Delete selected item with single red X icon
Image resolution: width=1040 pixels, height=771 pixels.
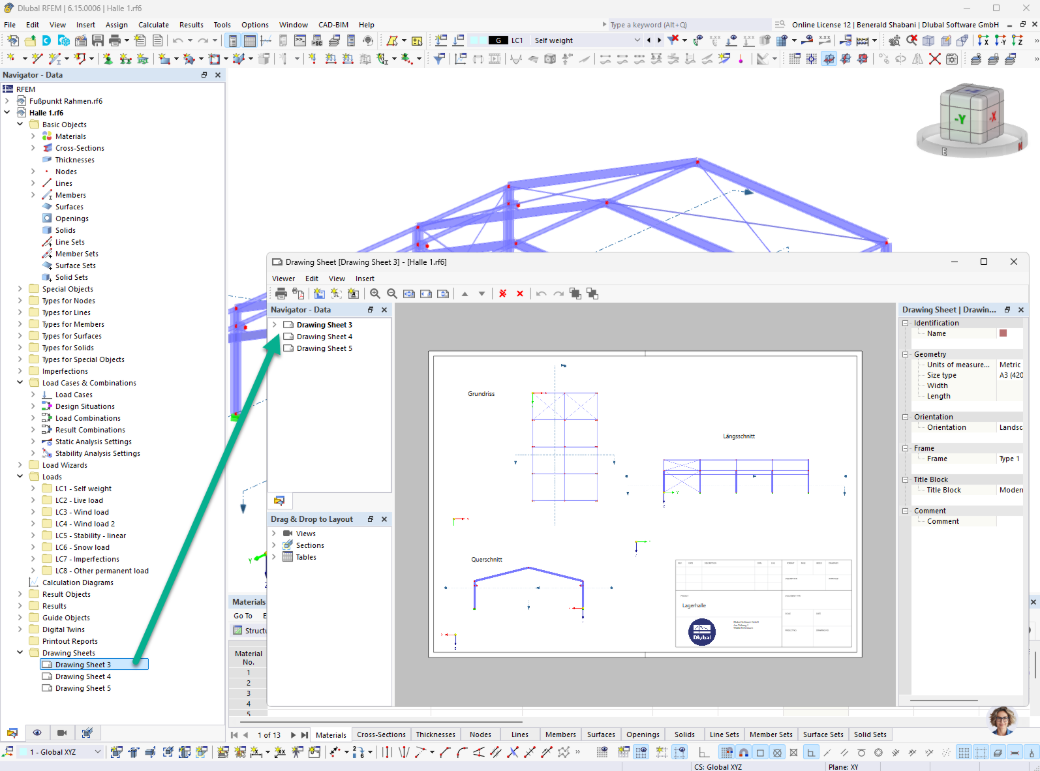pyautogui.click(x=520, y=293)
